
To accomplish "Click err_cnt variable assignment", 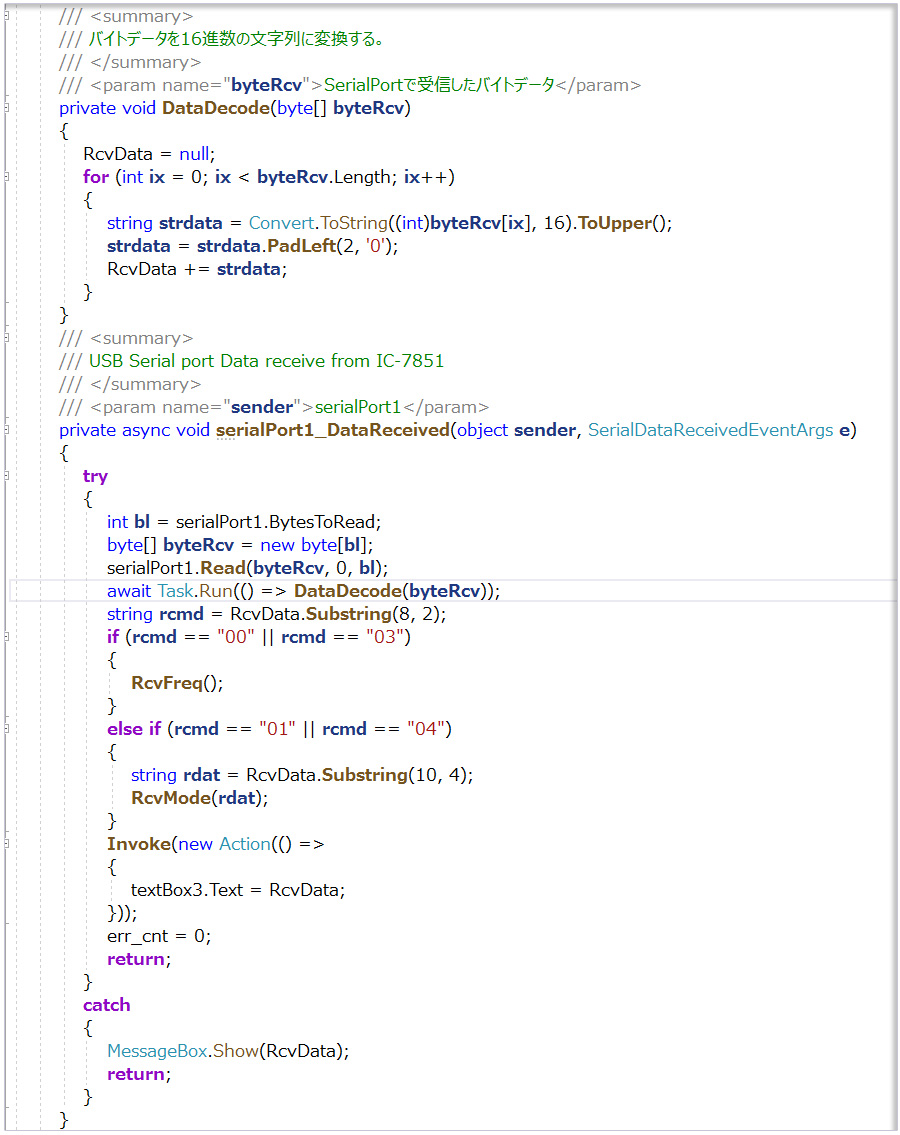I will [x=141, y=936].
